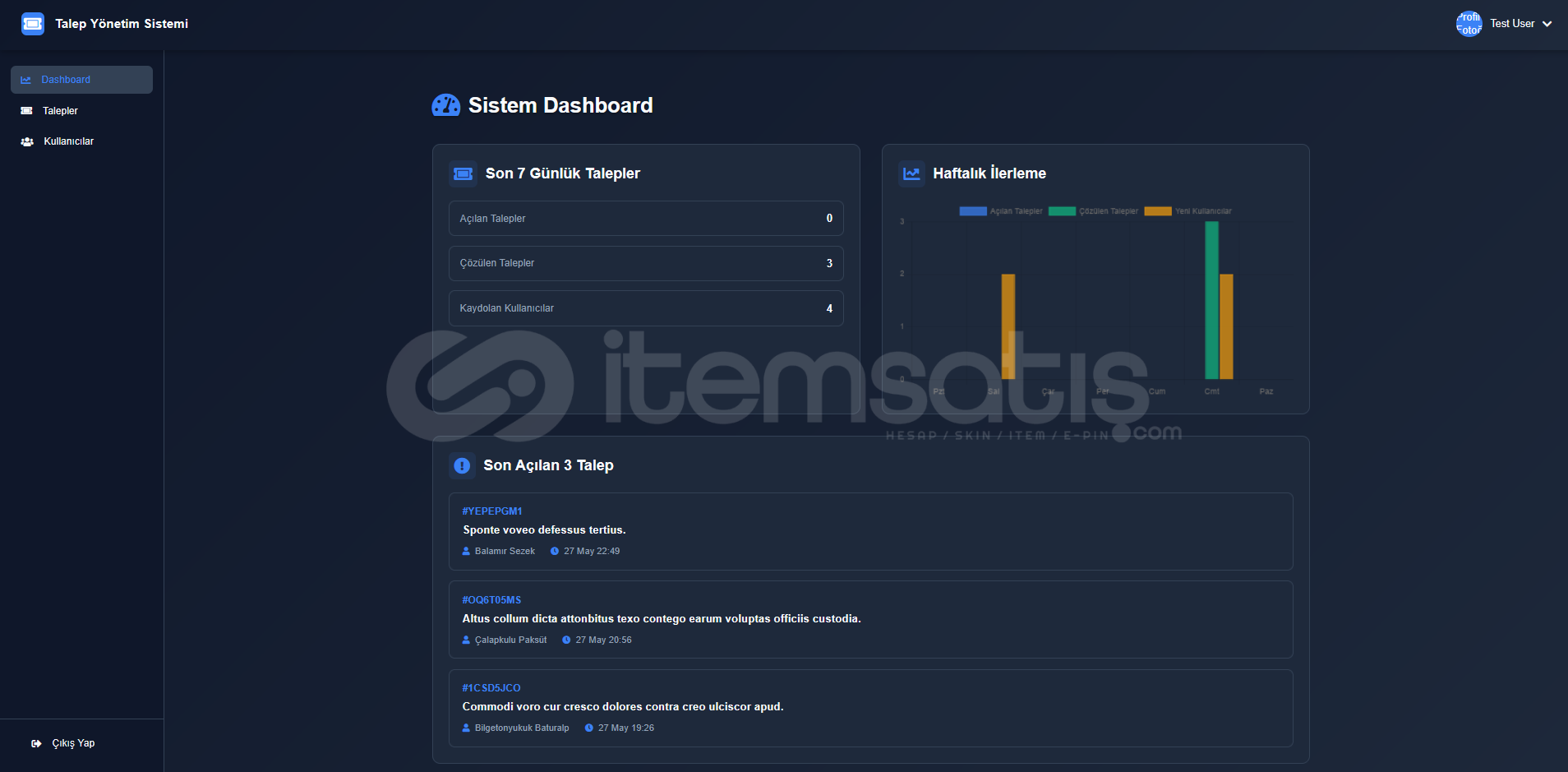Open ticket #OQ6T05MS
Viewport: 1568px width, 772px height.
pos(491,600)
